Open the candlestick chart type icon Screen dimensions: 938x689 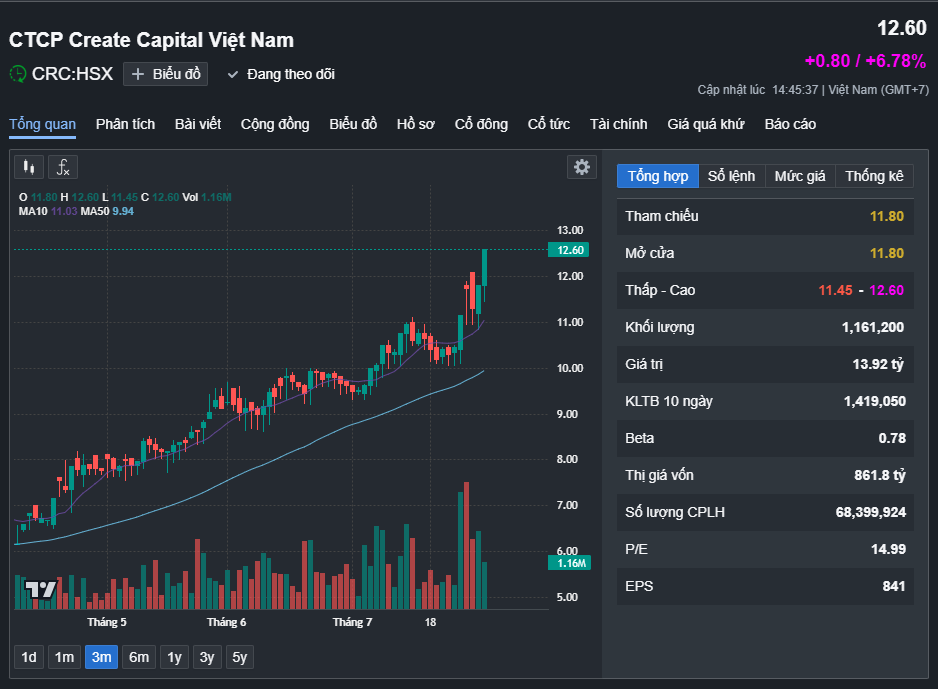pos(29,167)
